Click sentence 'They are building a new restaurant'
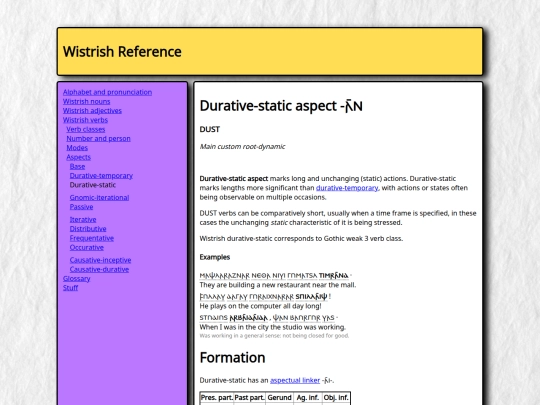Screen dimensions: 540x405 pos(278,285)
